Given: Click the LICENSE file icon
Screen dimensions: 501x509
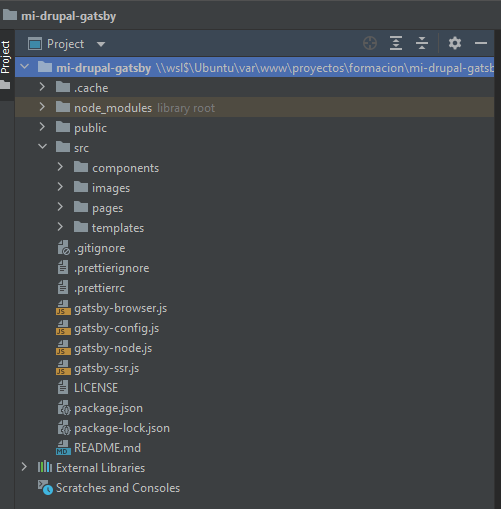Looking at the screenshot, I should click(63, 388).
